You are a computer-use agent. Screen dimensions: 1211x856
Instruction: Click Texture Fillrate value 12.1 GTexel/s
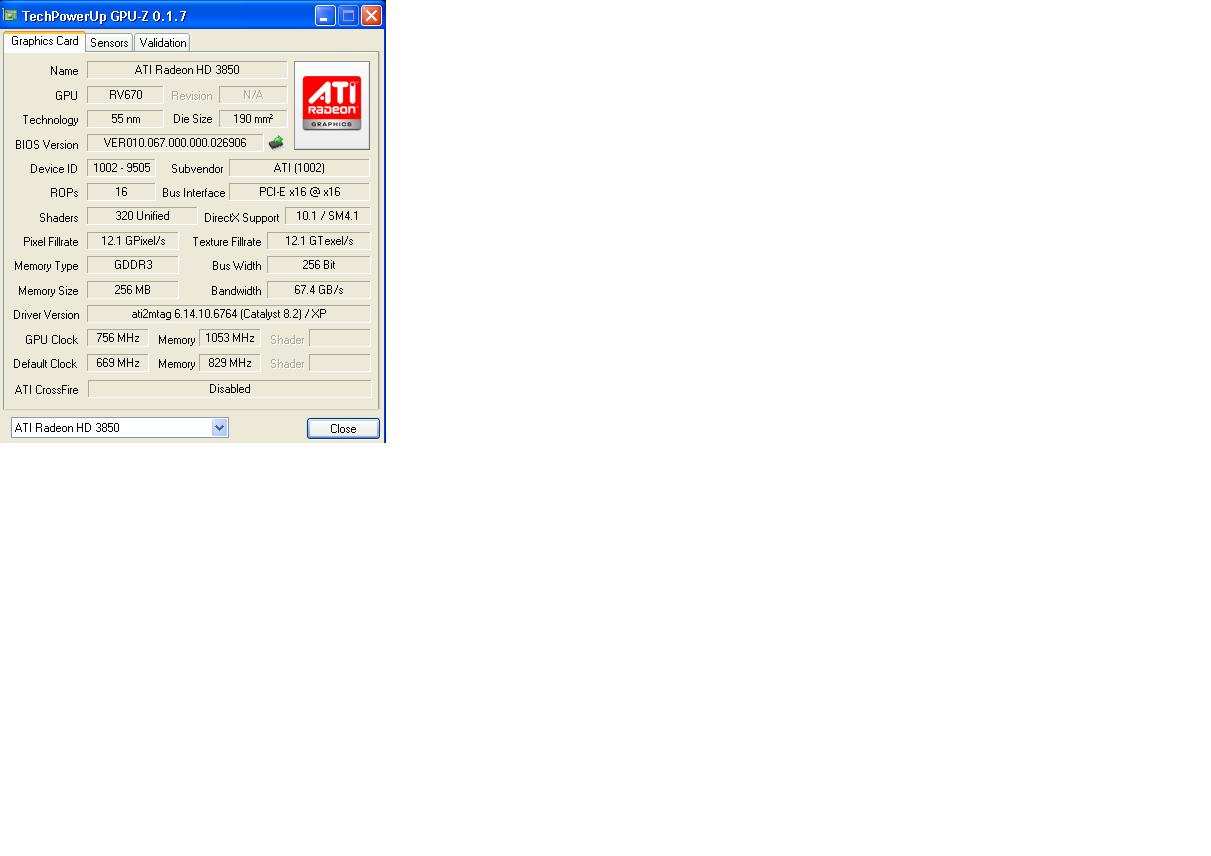(318, 241)
